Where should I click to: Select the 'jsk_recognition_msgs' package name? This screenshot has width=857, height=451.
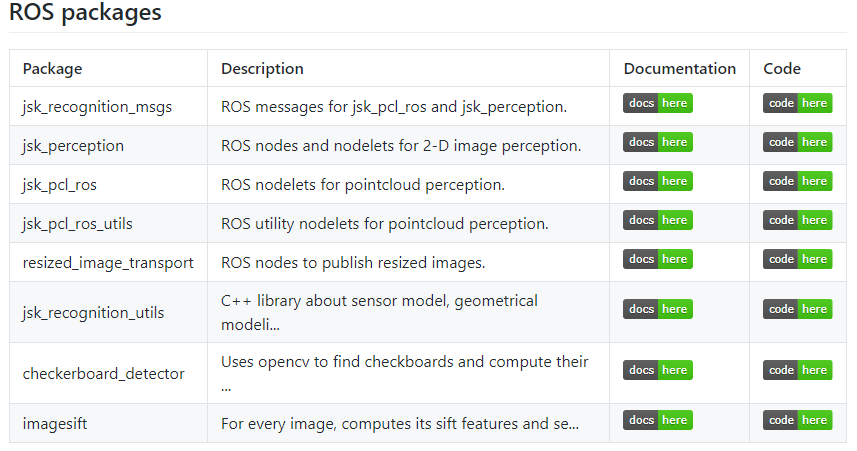(97, 107)
